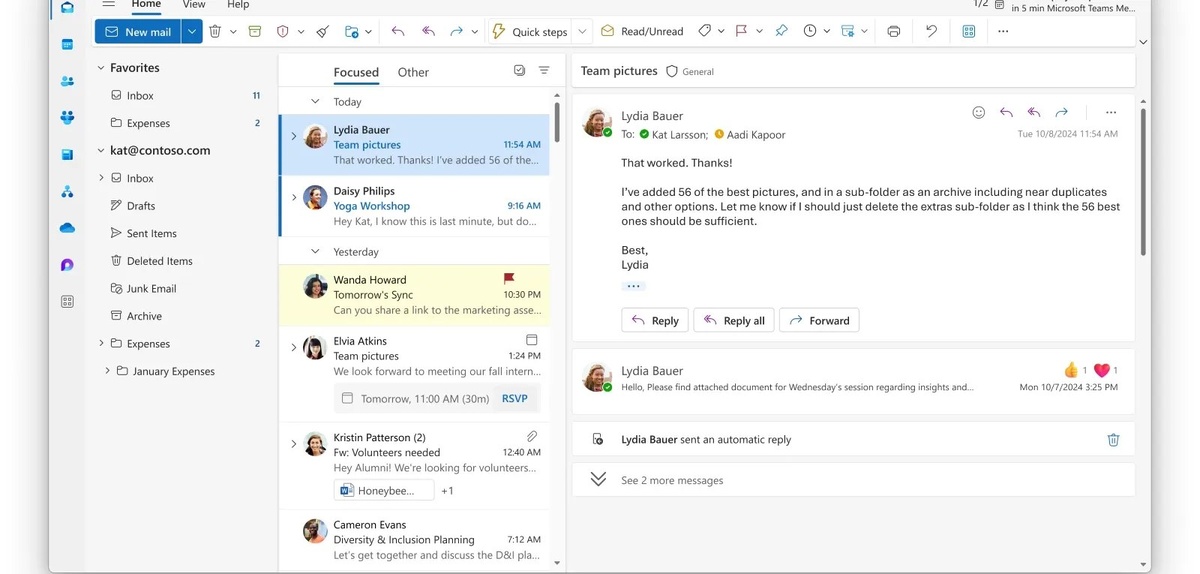This screenshot has width=1200, height=574.
Task: Click the Delete trash icon in the ribbon
Action: tap(215, 32)
